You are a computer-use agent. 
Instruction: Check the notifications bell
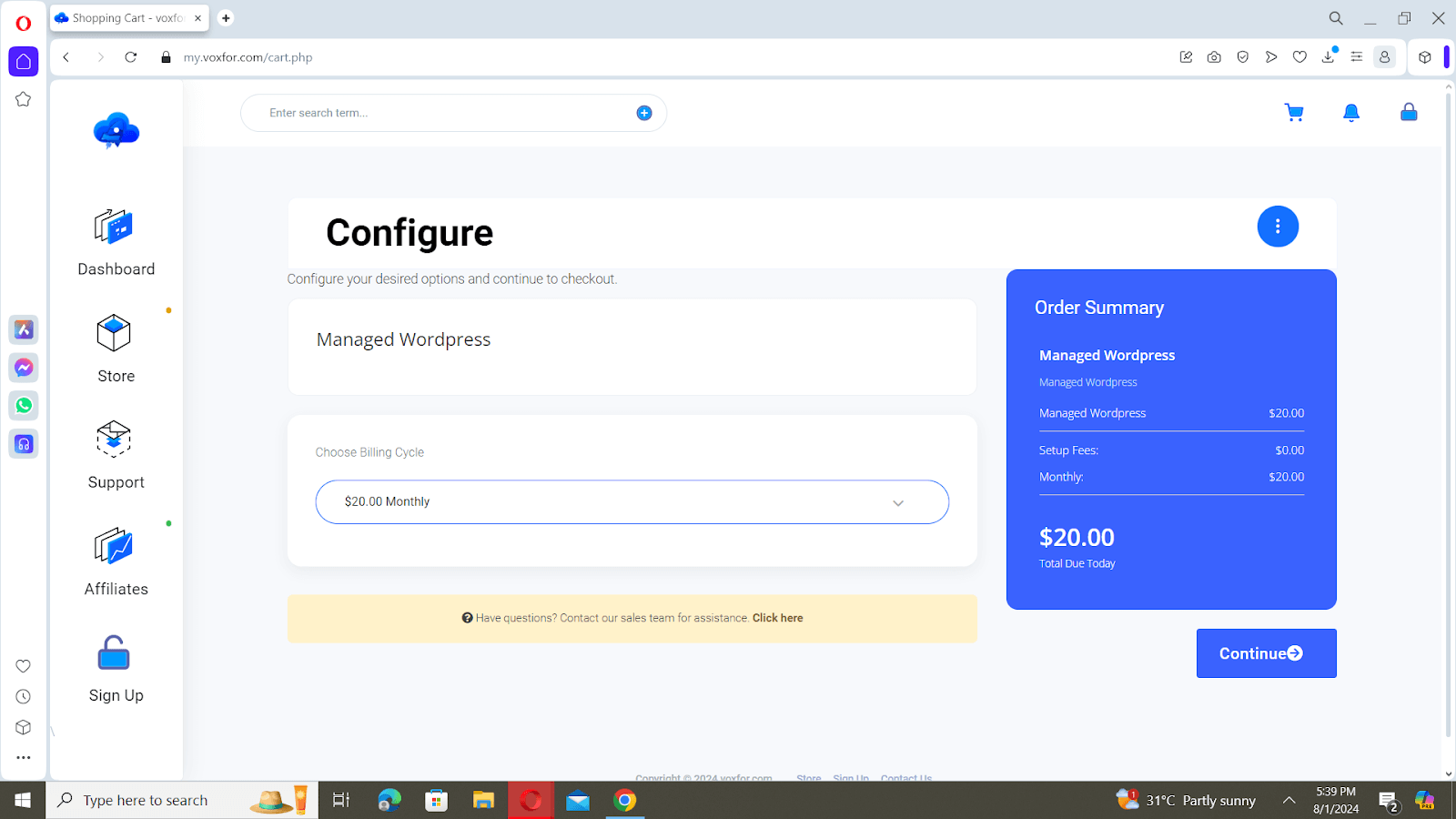click(1350, 112)
